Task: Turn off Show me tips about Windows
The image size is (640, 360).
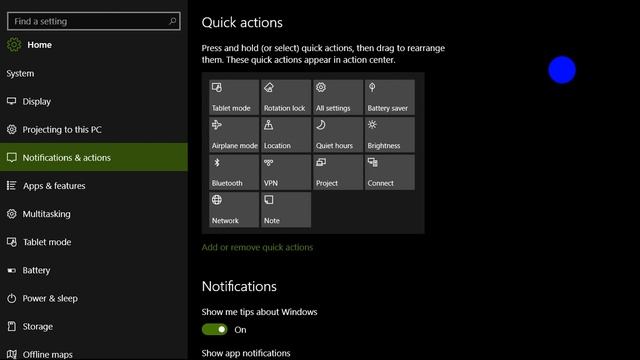Action: point(214,329)
